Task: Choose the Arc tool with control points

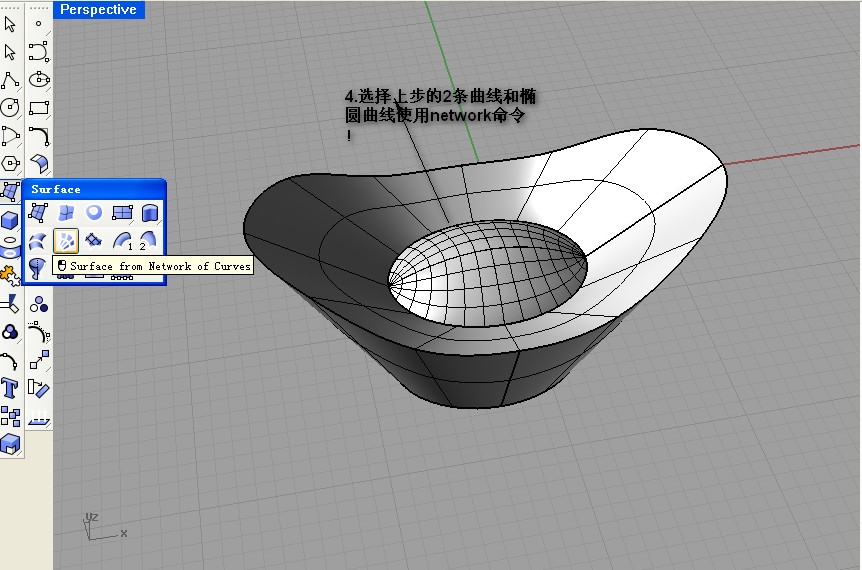Action: pos(10,135)
